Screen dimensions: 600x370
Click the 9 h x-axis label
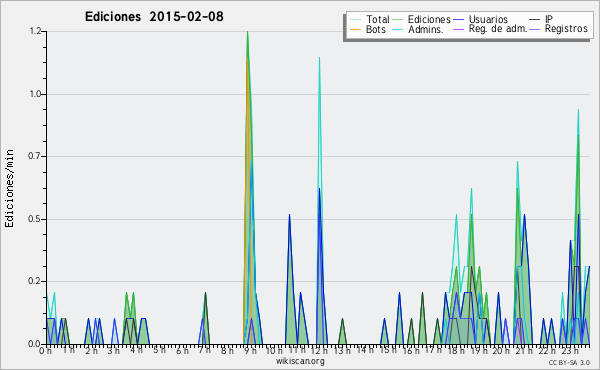coord(250,350)
